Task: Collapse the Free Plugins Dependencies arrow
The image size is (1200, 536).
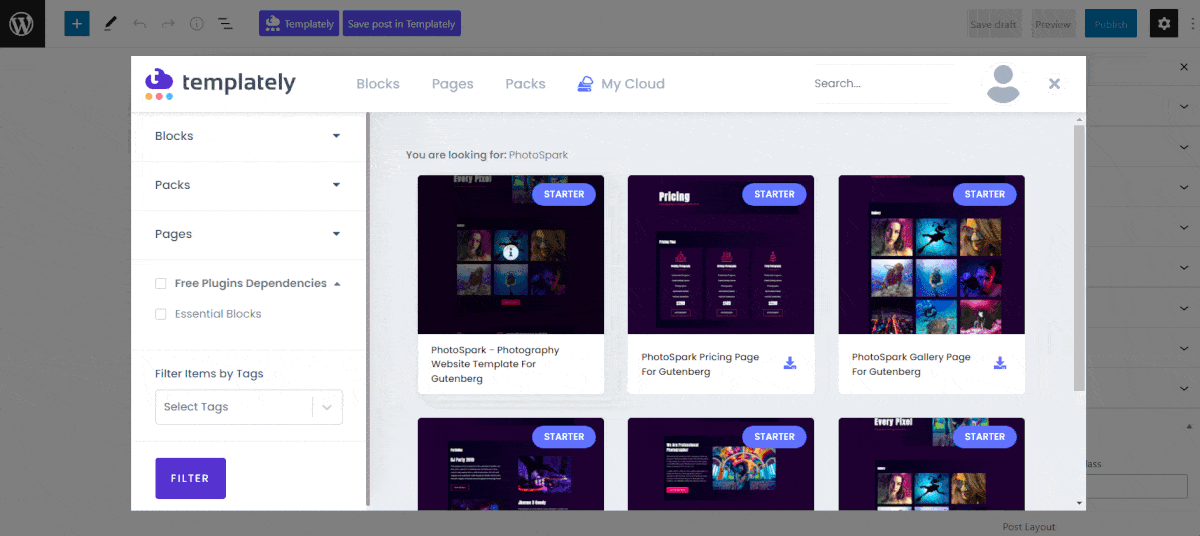Action: (337, 284)
